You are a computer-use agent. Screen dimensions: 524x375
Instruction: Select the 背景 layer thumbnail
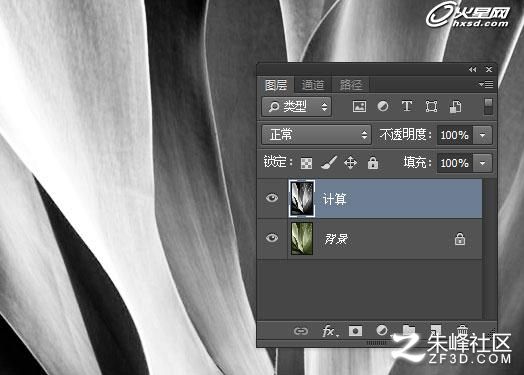click(x=302, y=239)
